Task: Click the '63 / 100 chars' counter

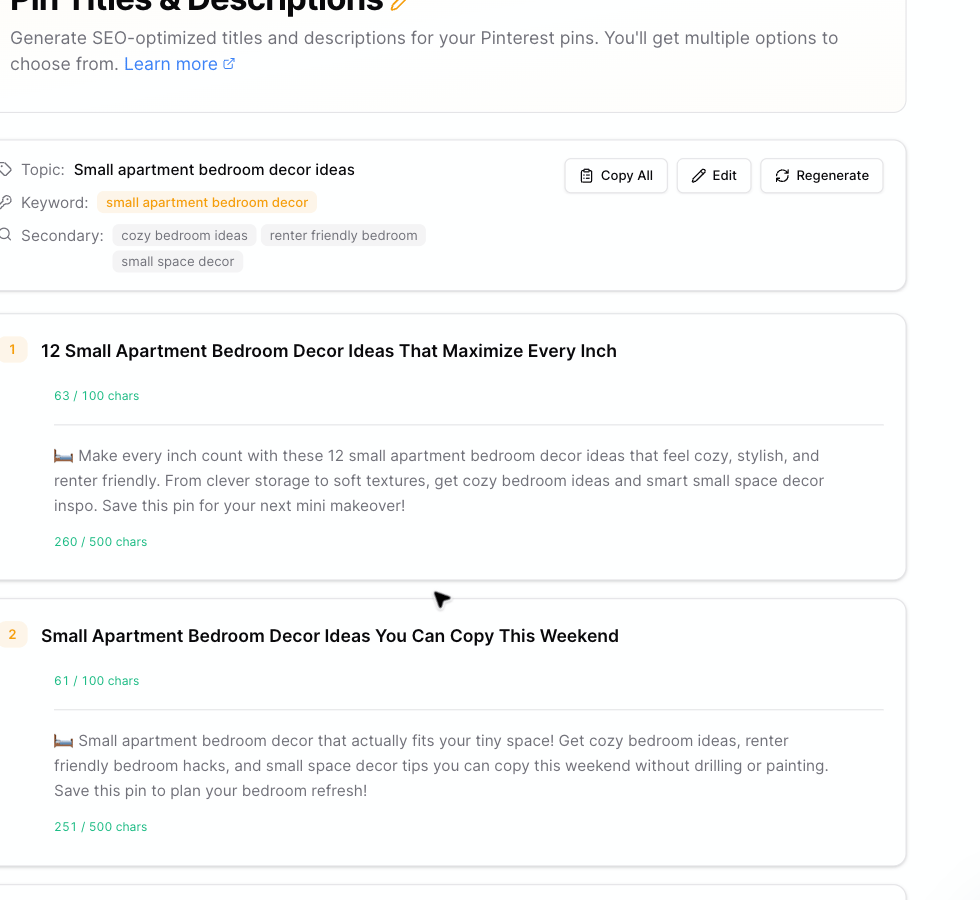Action: [96, 396]
